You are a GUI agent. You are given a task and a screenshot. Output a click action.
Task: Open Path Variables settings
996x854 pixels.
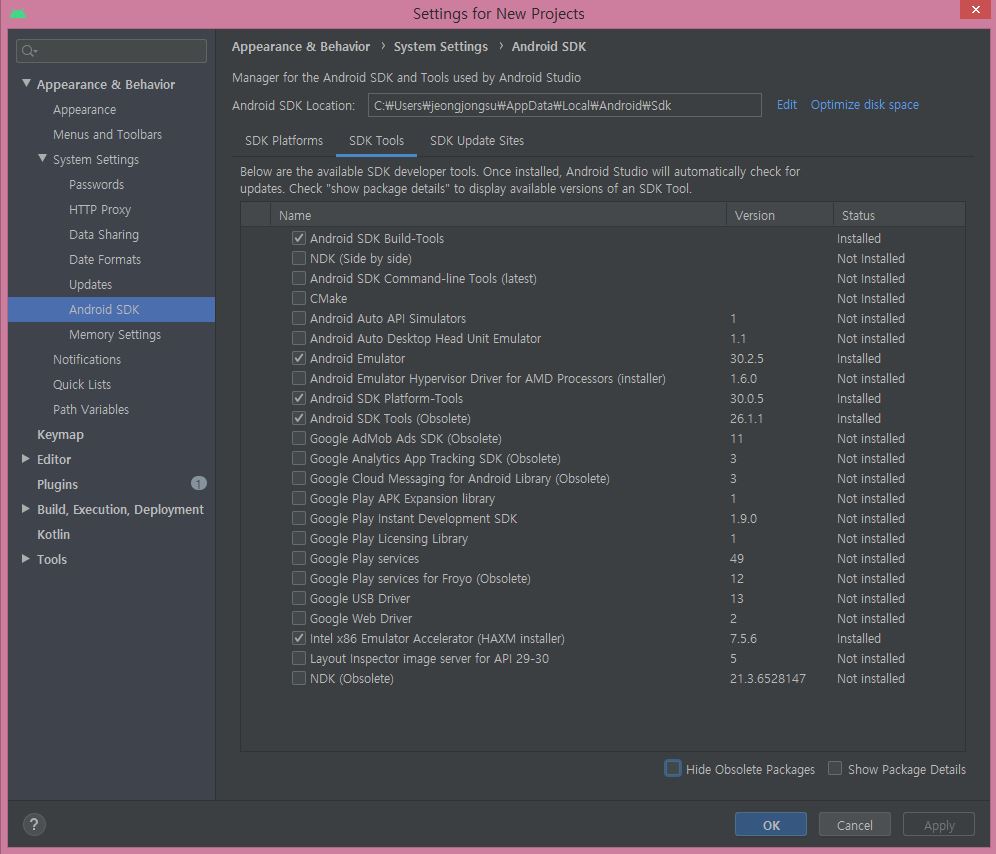[91, 409]
